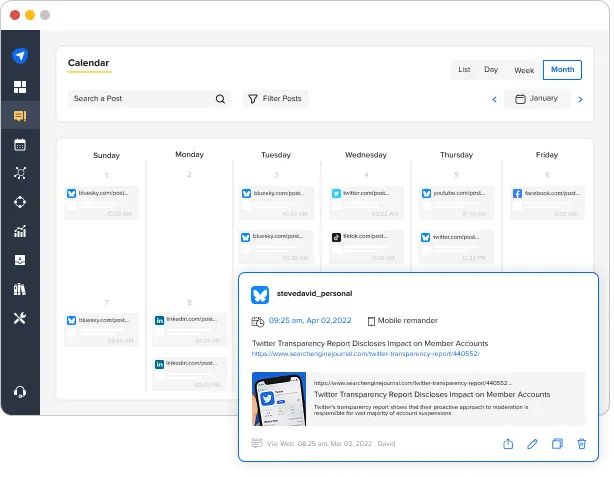
Task: Open the crosshair target sidebar icon
Action: tap(20, 202)
